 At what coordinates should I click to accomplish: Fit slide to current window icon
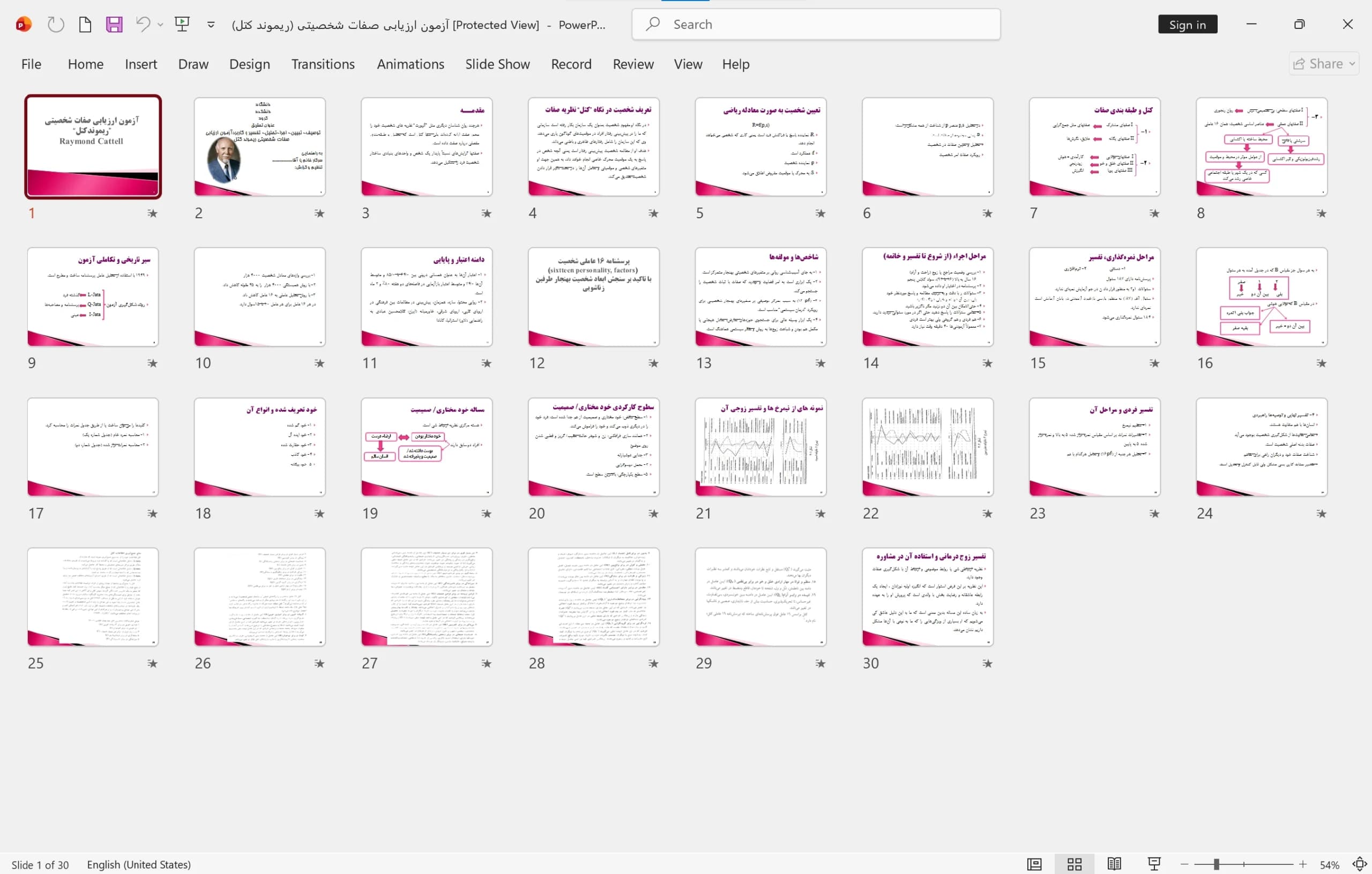tap(1360, 864)
